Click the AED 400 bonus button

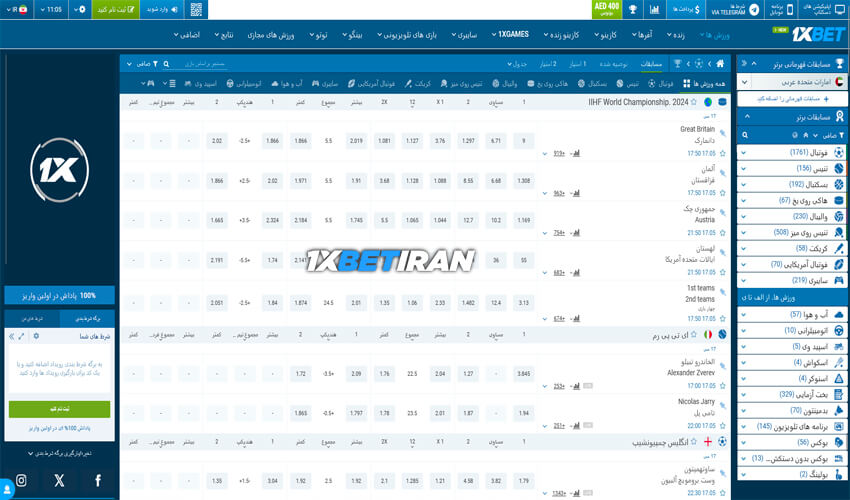coord(607,9)
